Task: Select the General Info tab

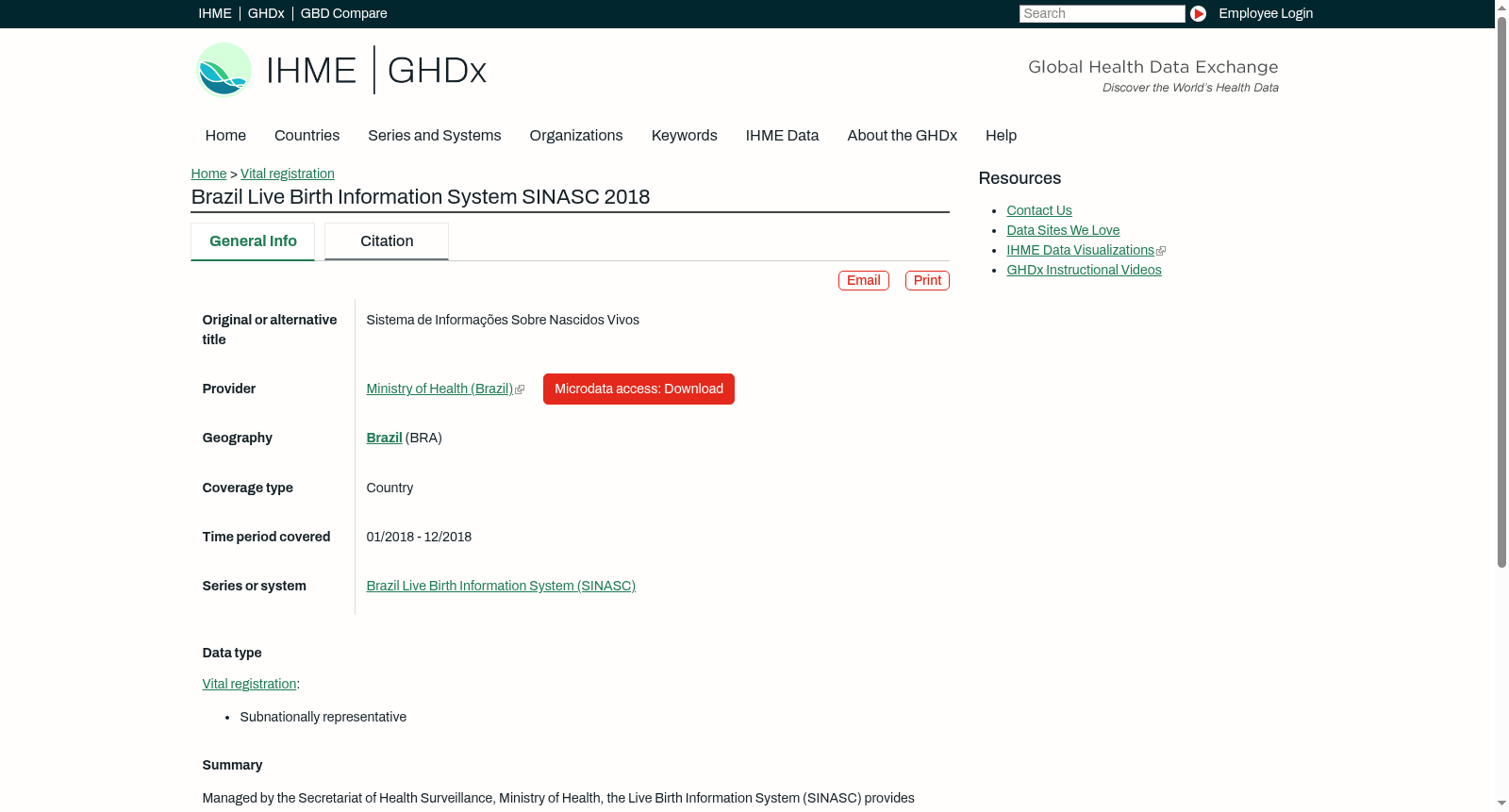Action: (x=253, y=241)
